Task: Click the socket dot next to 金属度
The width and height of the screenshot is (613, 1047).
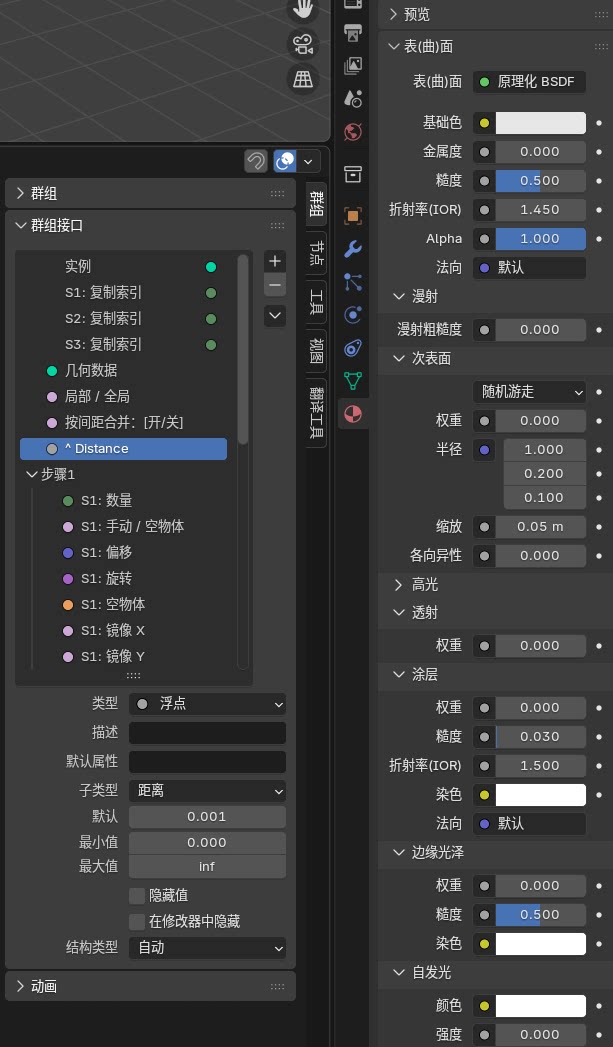Action: 484,152
